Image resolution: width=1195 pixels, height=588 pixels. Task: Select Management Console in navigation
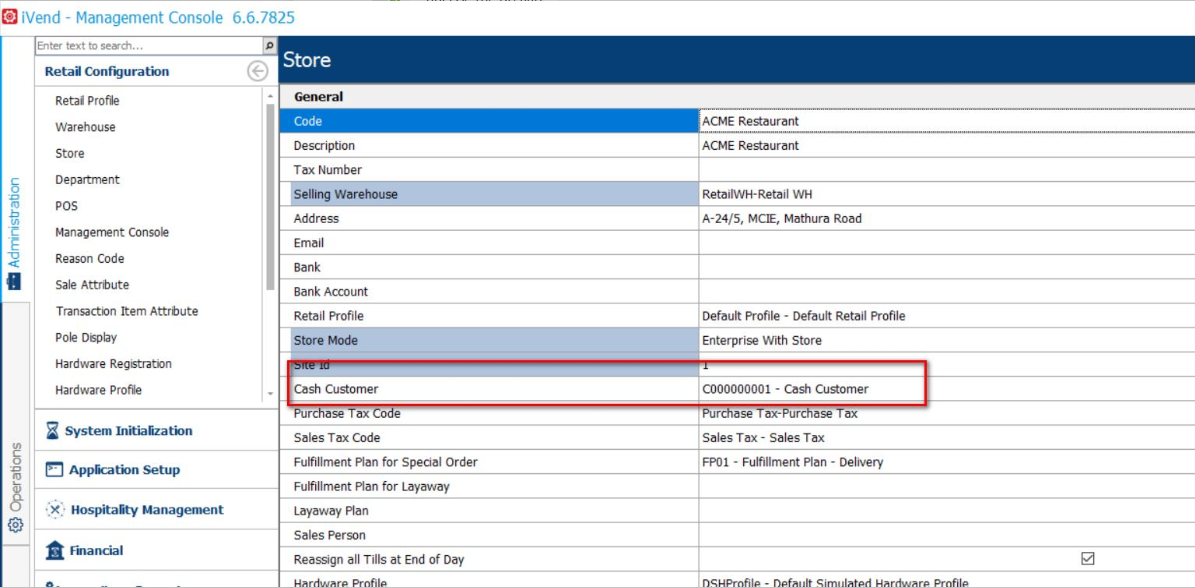click(112, 232)
